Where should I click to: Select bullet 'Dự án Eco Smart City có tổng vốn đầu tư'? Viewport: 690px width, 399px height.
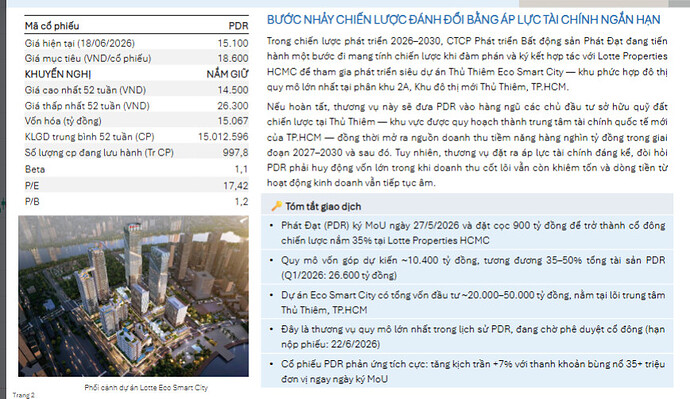tap(473, 302)
